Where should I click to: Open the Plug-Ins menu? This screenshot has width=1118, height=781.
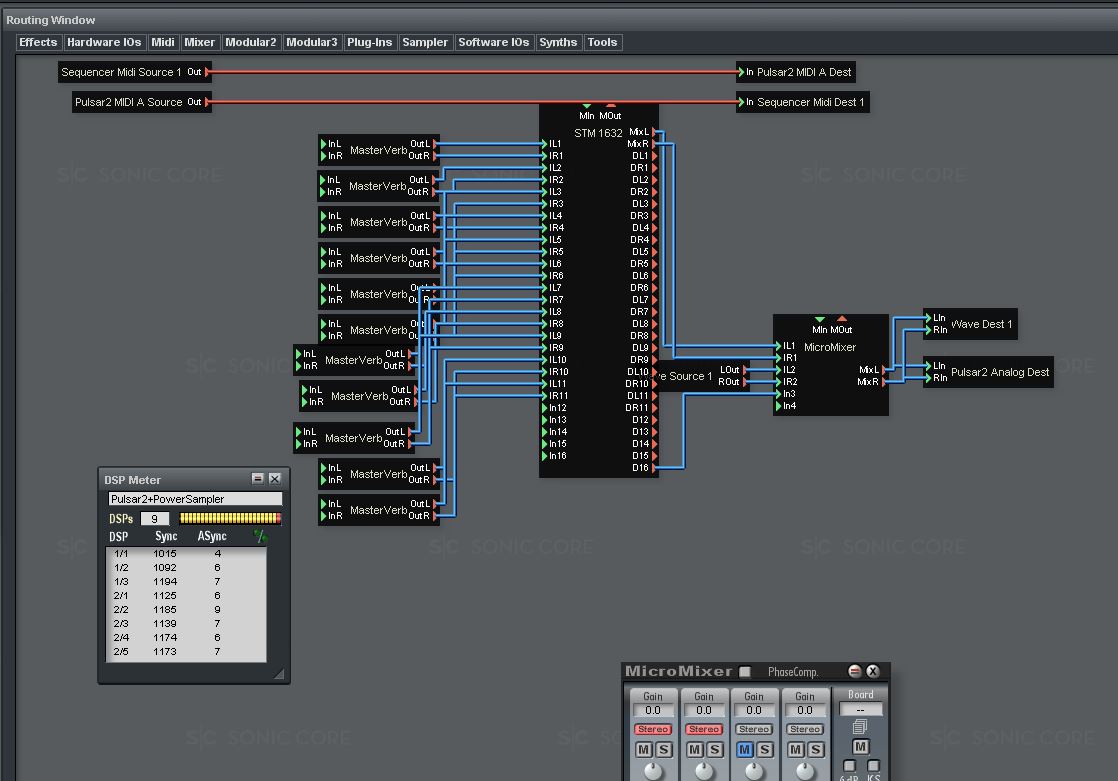click(369, 42)
